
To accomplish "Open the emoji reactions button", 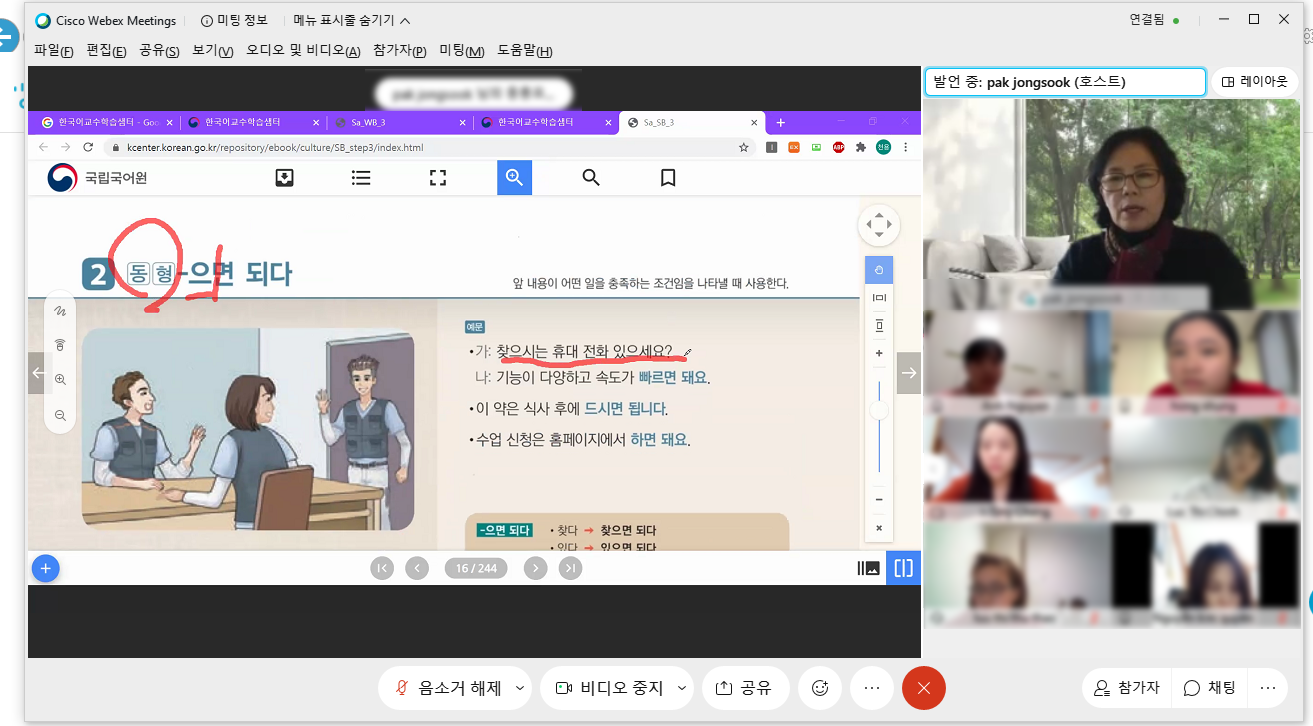I will coord(821,688).
